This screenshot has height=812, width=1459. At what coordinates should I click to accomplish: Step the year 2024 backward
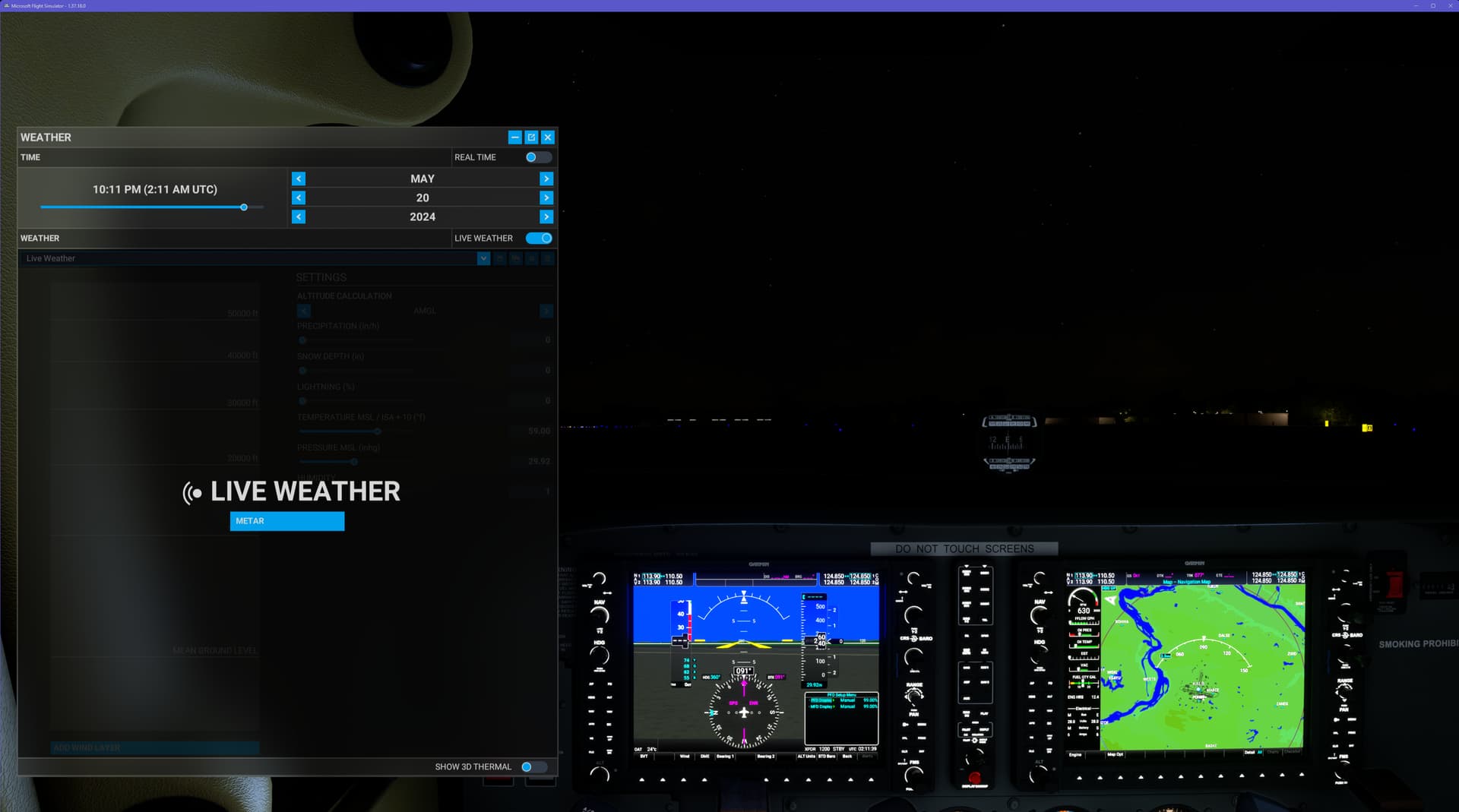click(299, 216)
